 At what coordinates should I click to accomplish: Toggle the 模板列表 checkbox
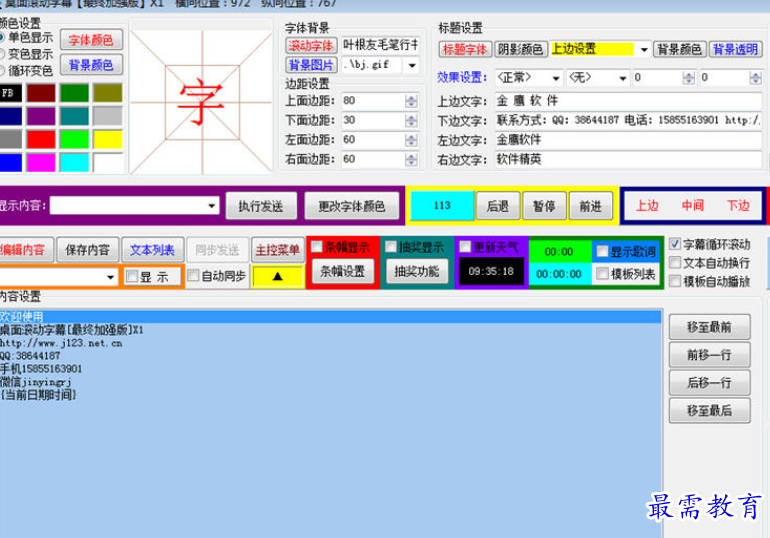(602, 274)
